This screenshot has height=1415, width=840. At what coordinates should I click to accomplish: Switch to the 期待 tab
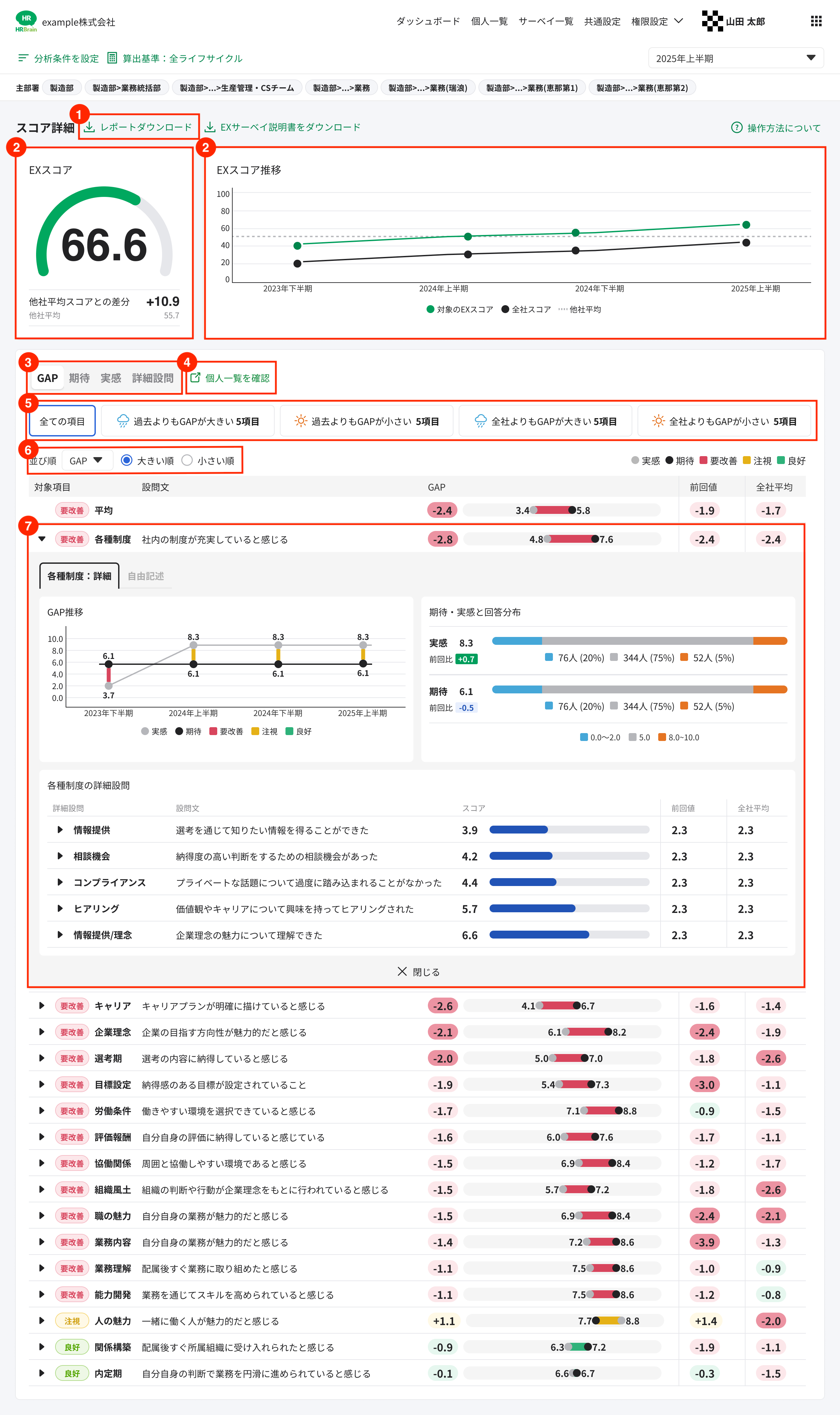pyautogui.click(x=79, y=378)
